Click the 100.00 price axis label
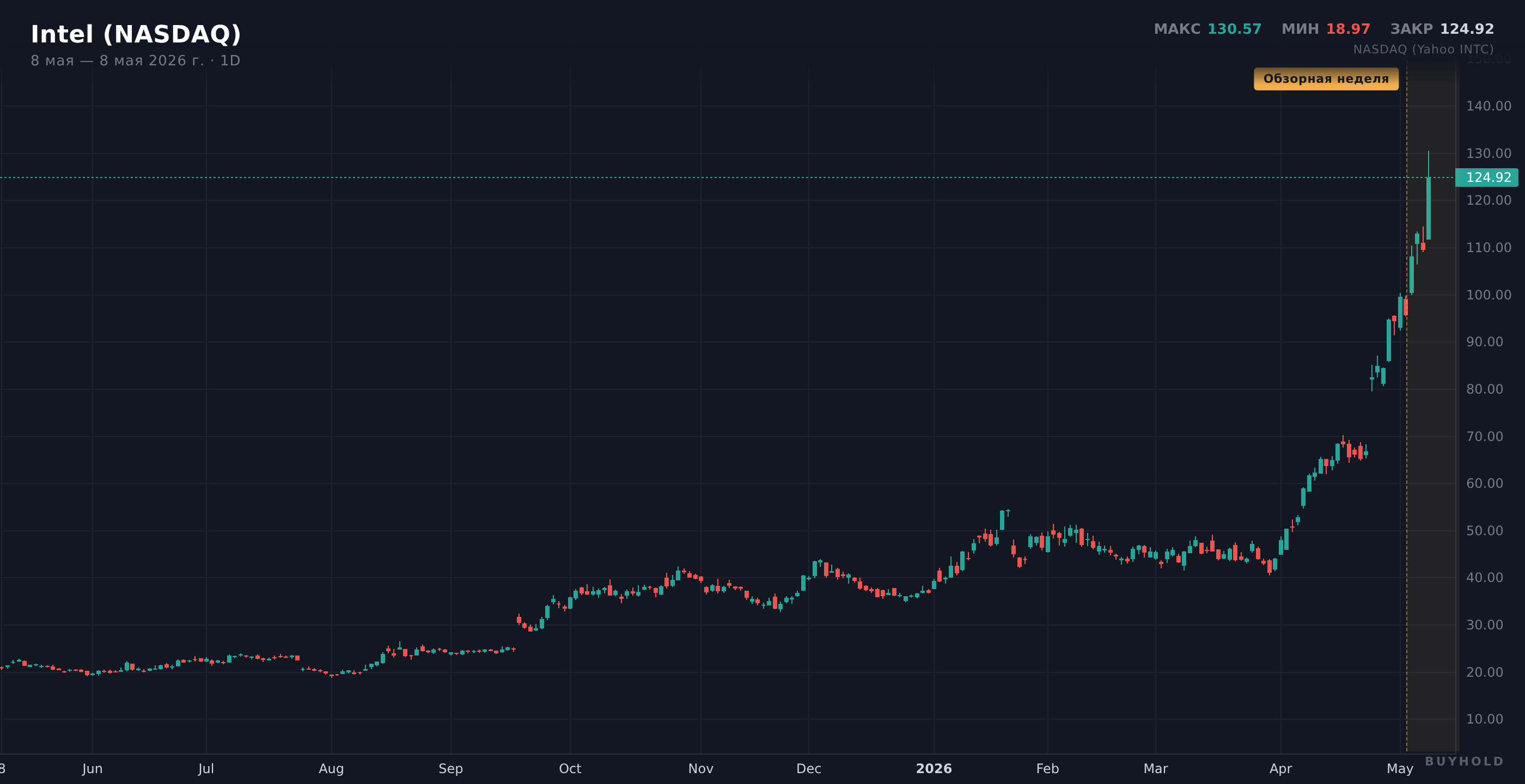The height and width of the screenshot is (784, 1525). (x=1489, y=295)
